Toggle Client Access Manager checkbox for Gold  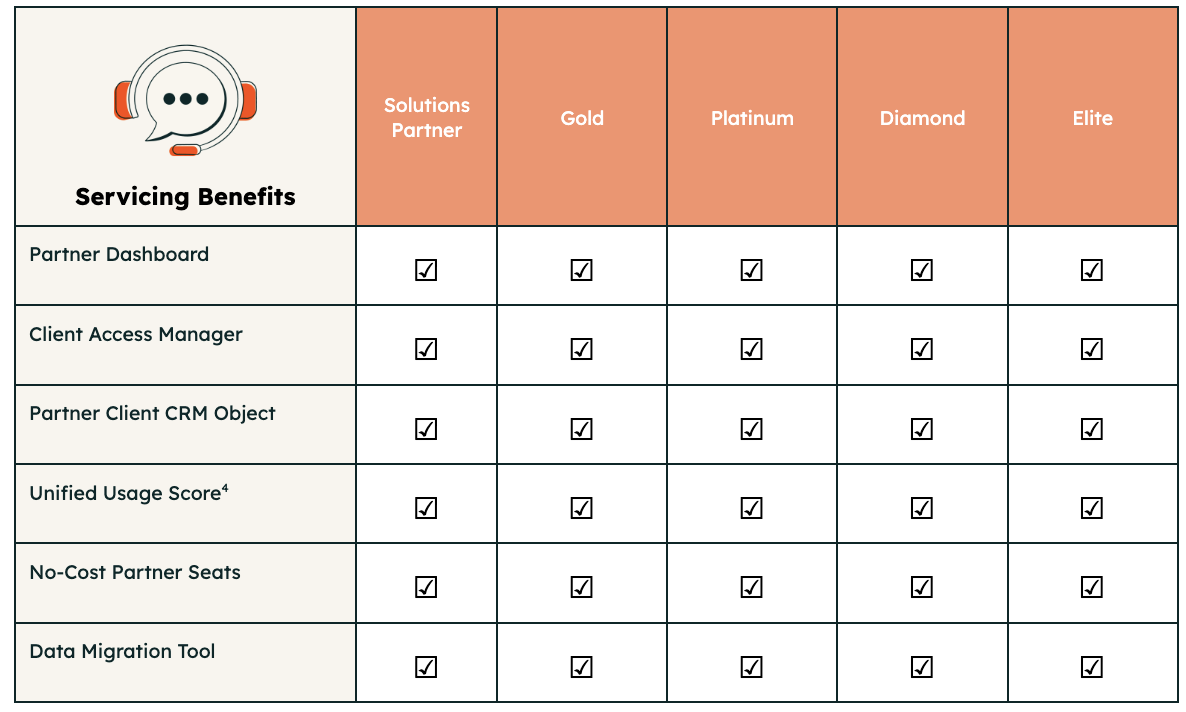coord(581,349)
